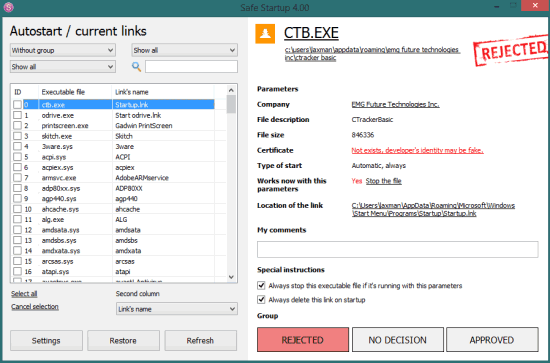Click the list's vertical scrollbar thumb
Screen dimensions: 550x363
click(231, 104)
